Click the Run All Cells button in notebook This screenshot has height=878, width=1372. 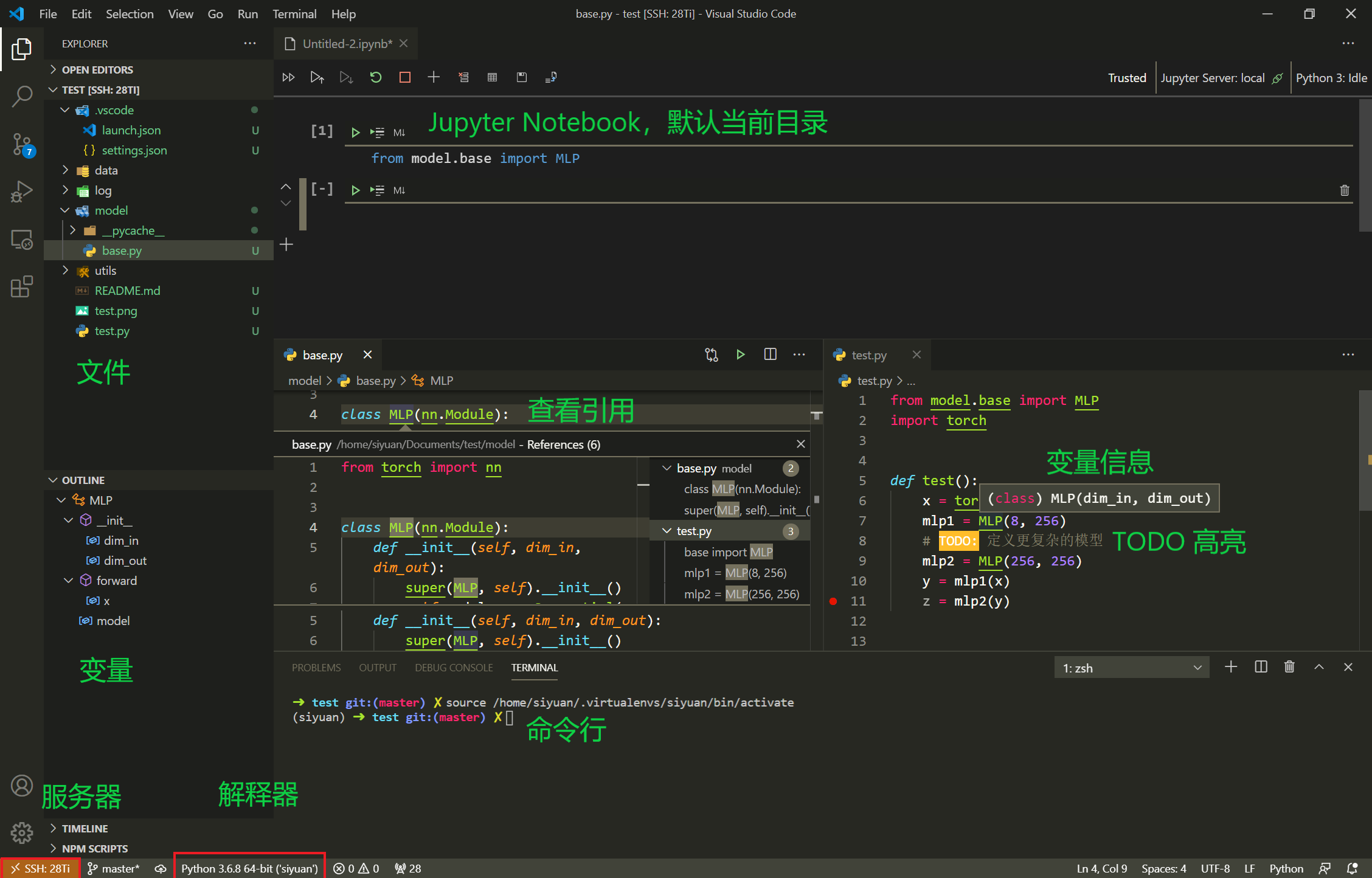(287, 77)
